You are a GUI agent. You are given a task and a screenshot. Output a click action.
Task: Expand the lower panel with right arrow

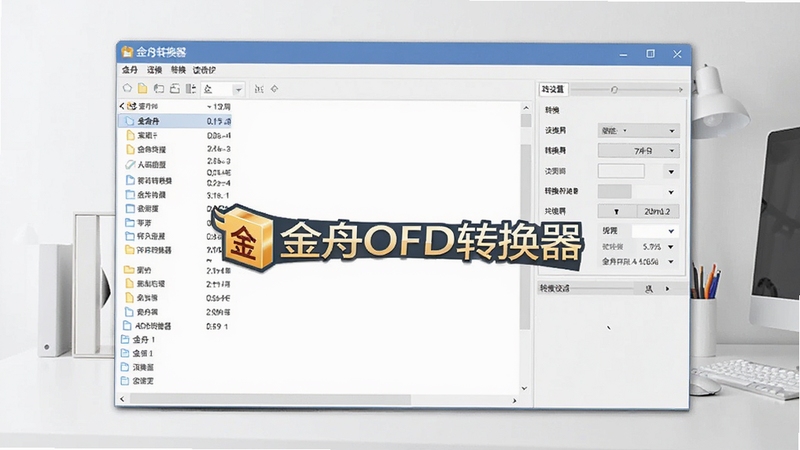click(667, 289)
